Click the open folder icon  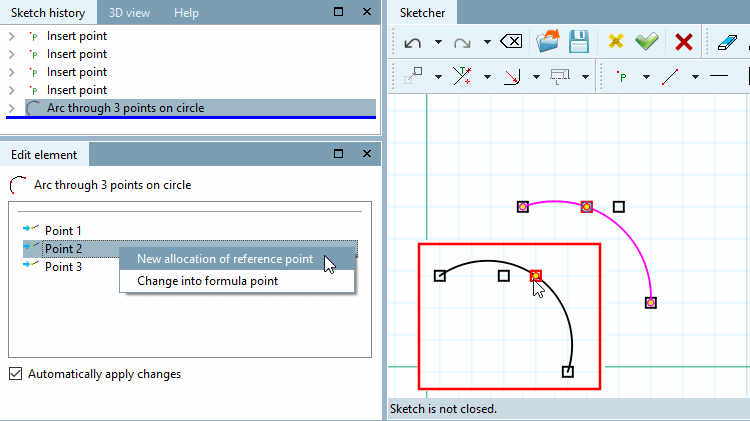click(x=548, y=41)
